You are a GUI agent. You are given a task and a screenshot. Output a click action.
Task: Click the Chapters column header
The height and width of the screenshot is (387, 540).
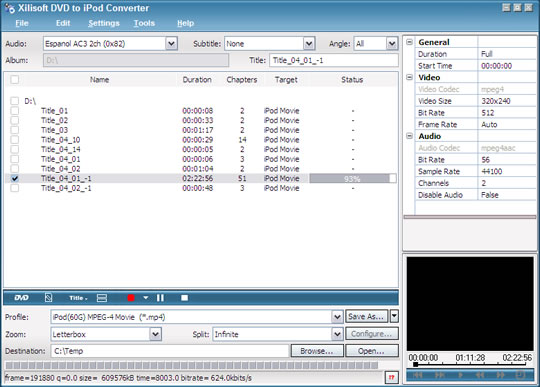[242, 80]
